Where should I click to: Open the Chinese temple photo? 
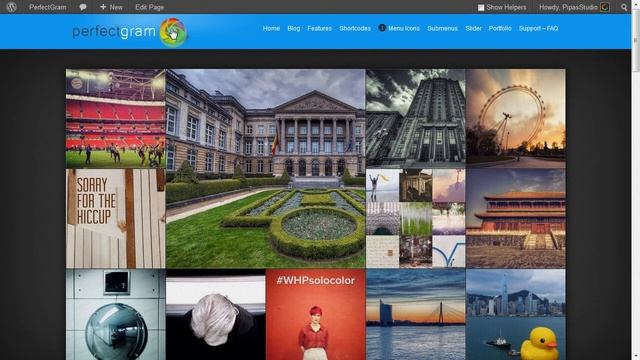pos(516,218)
